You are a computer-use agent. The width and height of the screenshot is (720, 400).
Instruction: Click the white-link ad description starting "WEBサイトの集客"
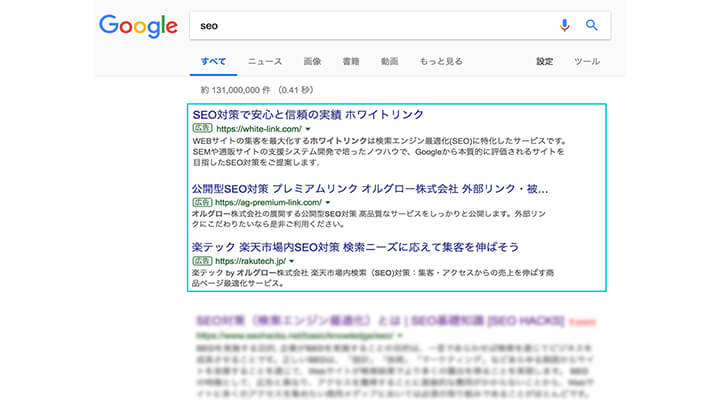click(x=380, y=152)
